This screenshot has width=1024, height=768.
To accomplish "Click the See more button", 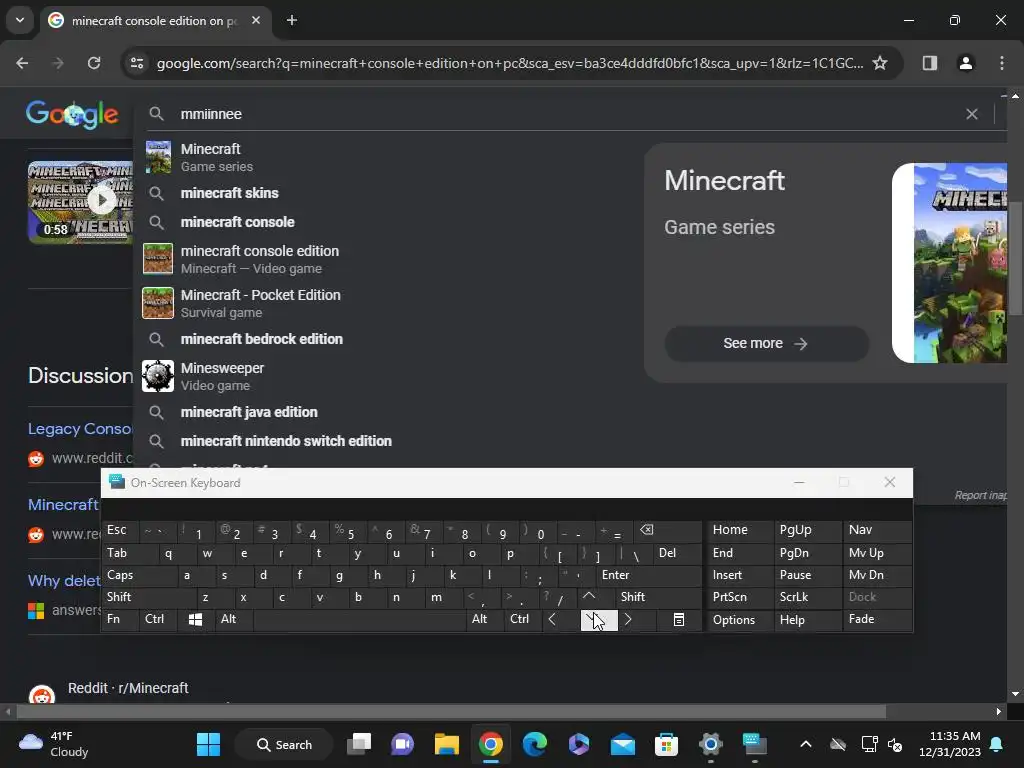I will click(766, 344).
